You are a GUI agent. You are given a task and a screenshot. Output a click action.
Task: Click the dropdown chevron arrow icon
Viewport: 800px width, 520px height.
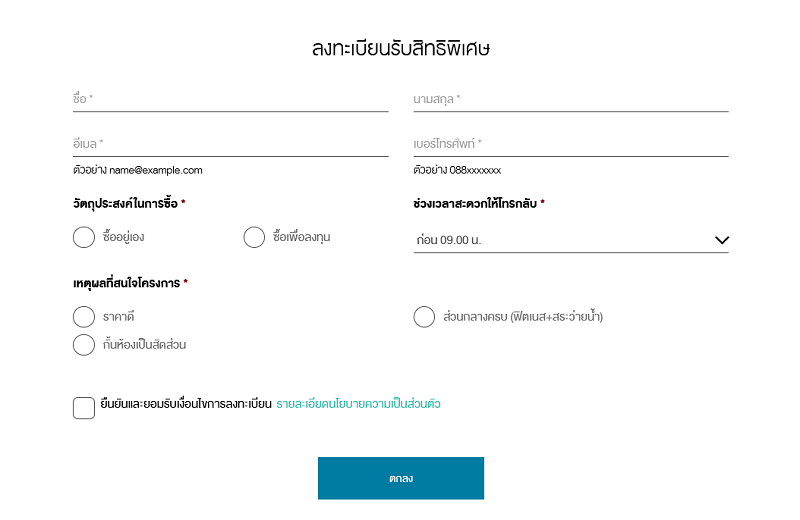tap(722, 240)
